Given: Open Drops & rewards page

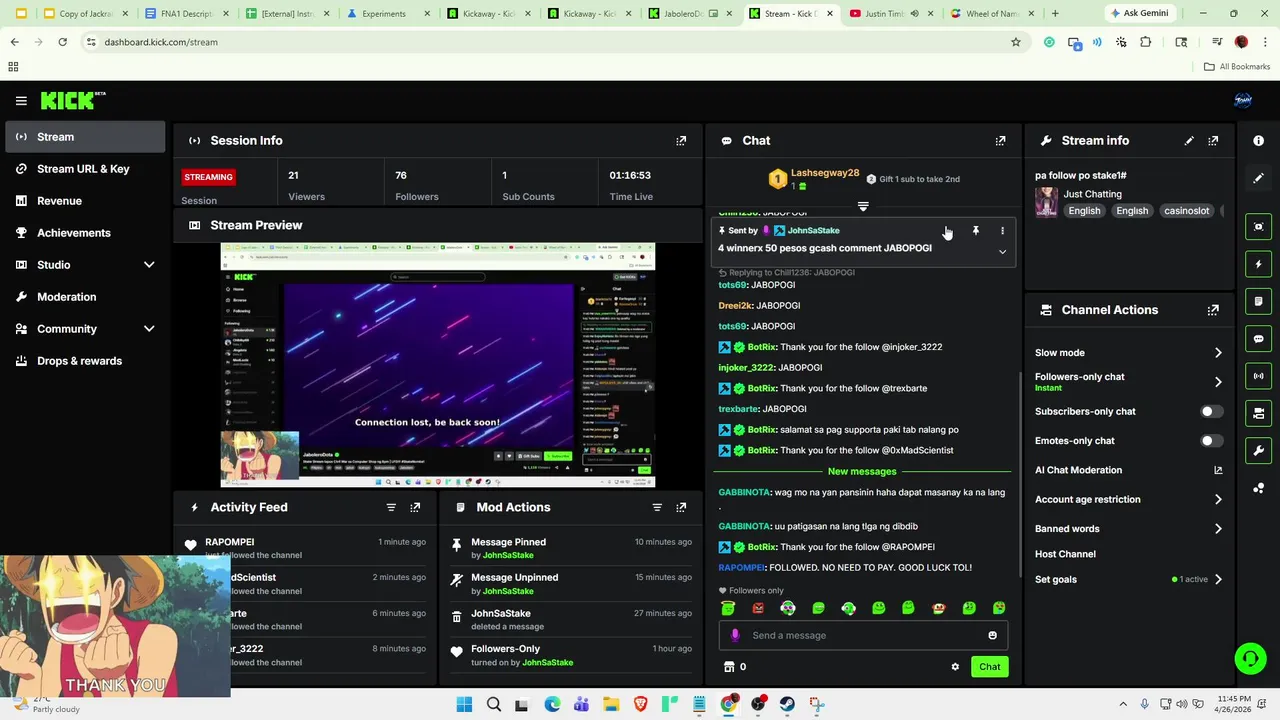Looking at the screenshot, I should 85,361.
